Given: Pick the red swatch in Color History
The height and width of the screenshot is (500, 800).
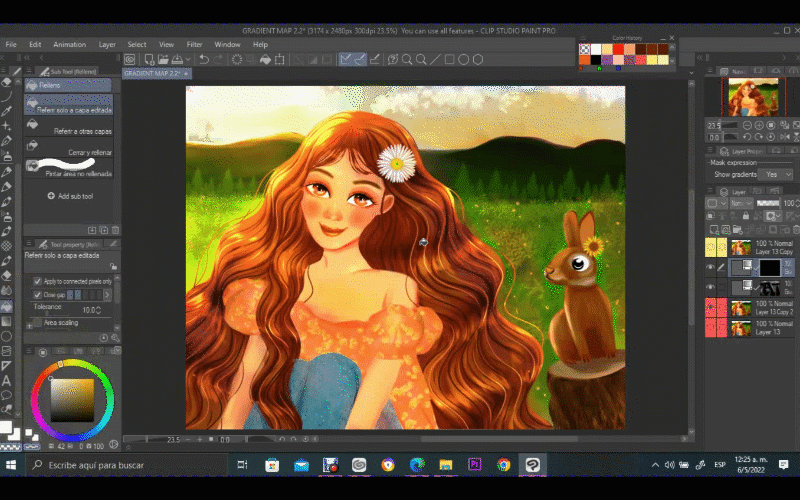Looking at the screenshot, I should 620,49.
